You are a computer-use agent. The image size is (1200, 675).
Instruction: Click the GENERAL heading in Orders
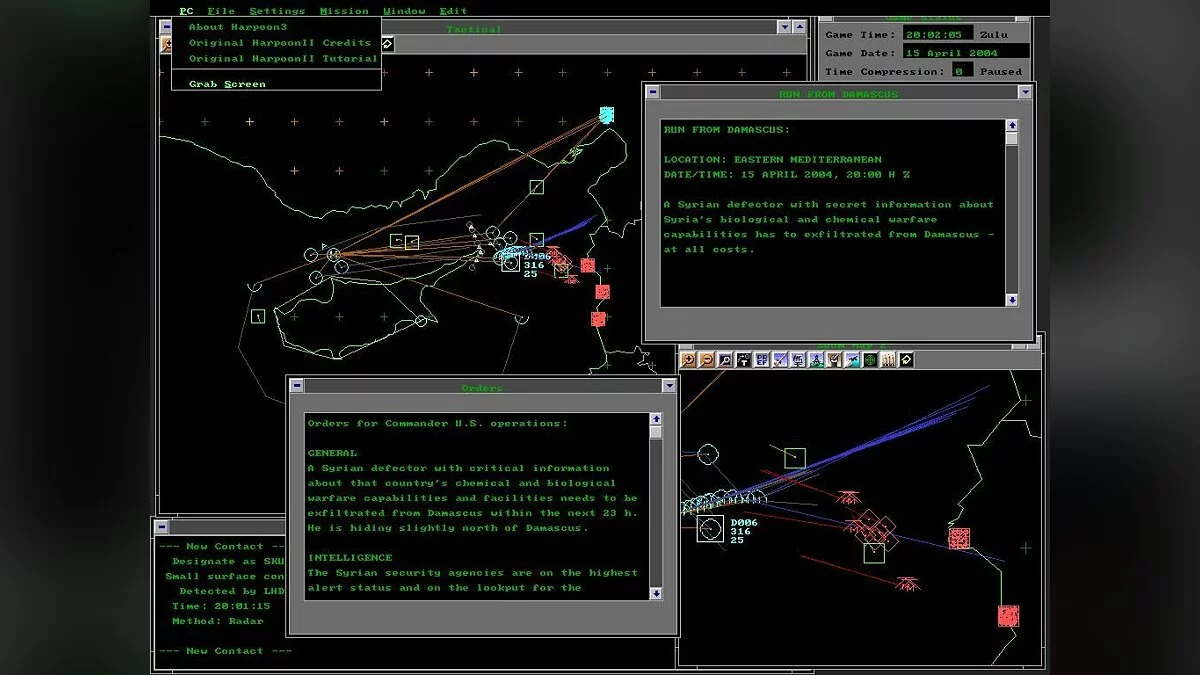332,453
